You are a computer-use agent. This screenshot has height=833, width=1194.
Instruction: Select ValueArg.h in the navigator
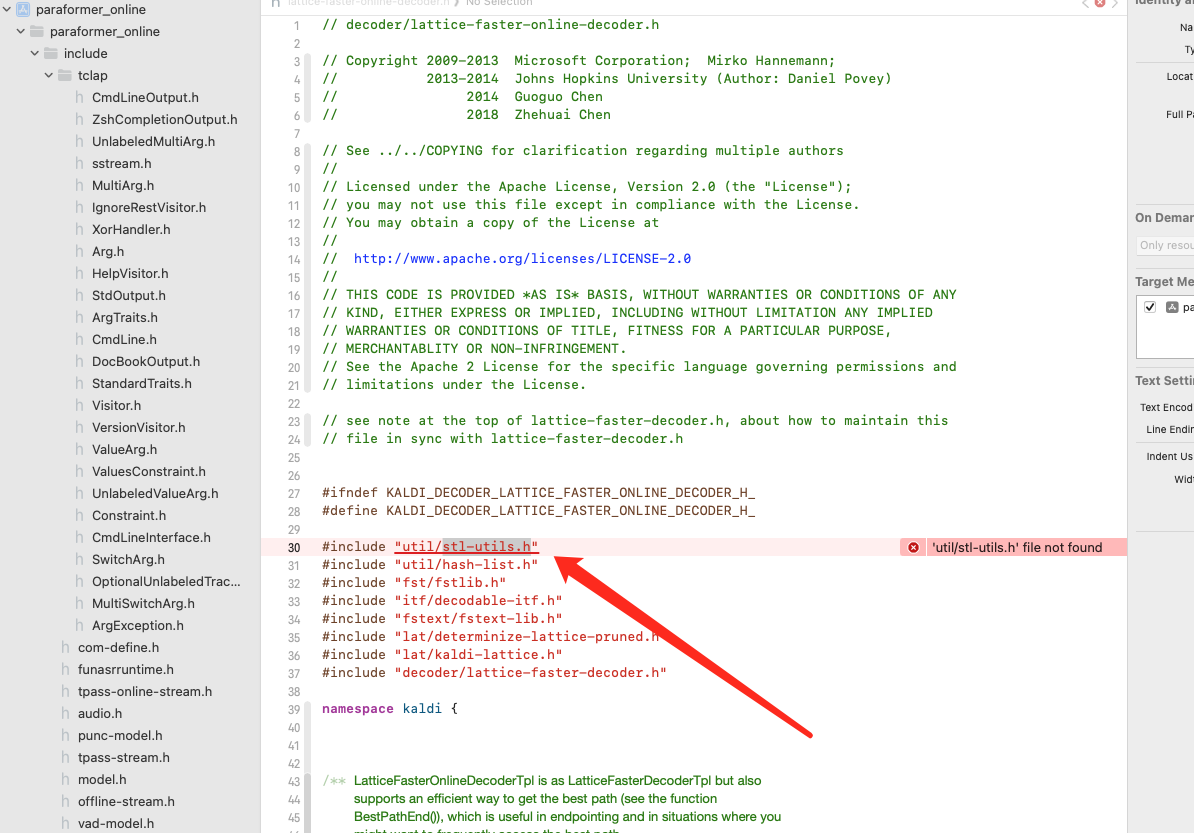click(124, 450)
